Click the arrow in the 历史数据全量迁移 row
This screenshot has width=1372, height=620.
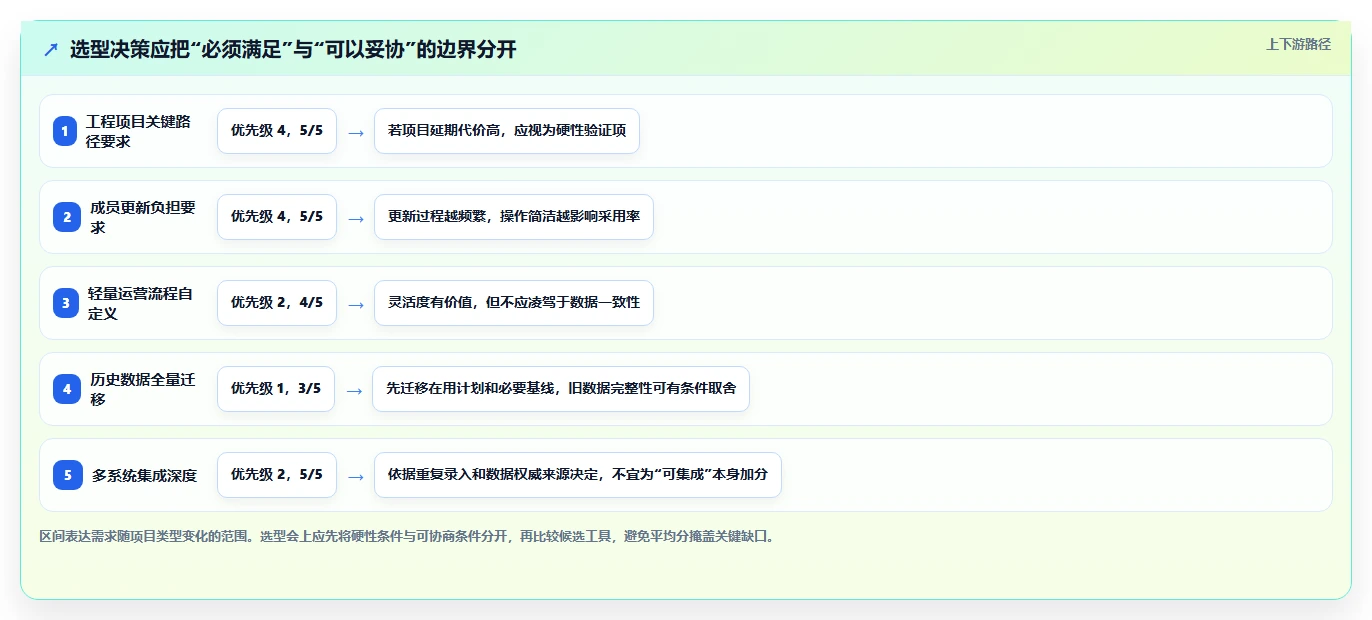[354, 390]
